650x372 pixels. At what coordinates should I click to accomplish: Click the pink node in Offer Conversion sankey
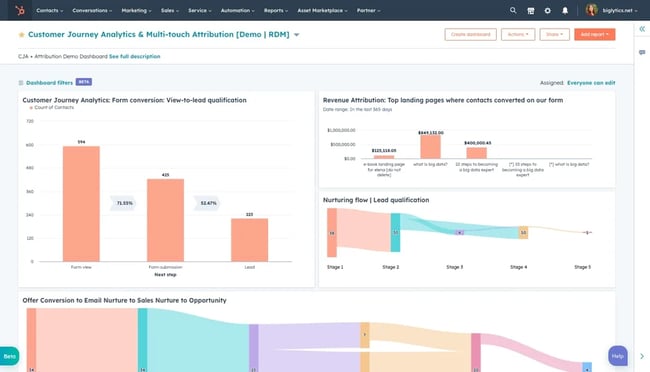tap(476, 353)
